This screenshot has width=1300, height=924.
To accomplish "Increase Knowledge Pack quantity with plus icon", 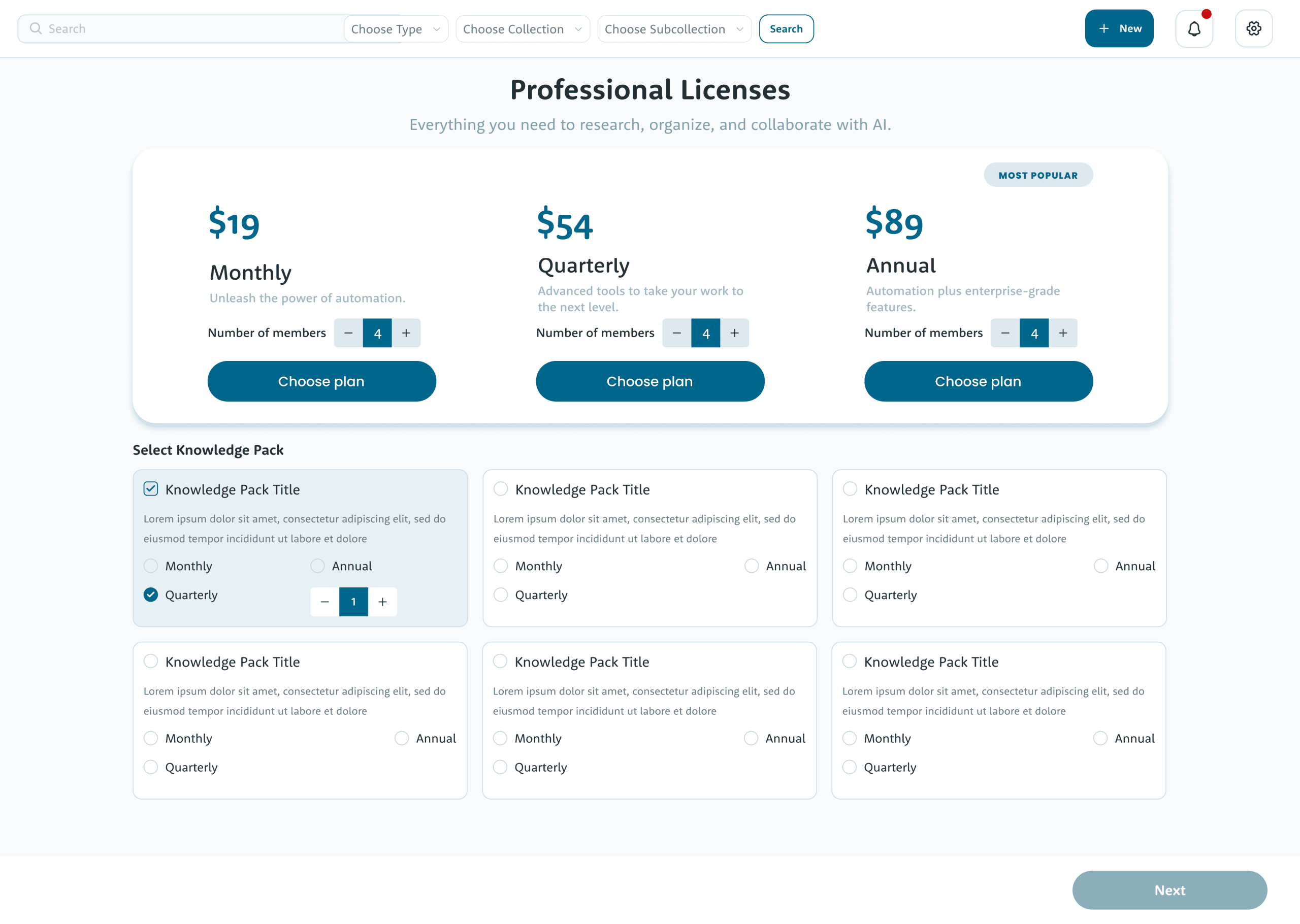I will coord(383,602).
